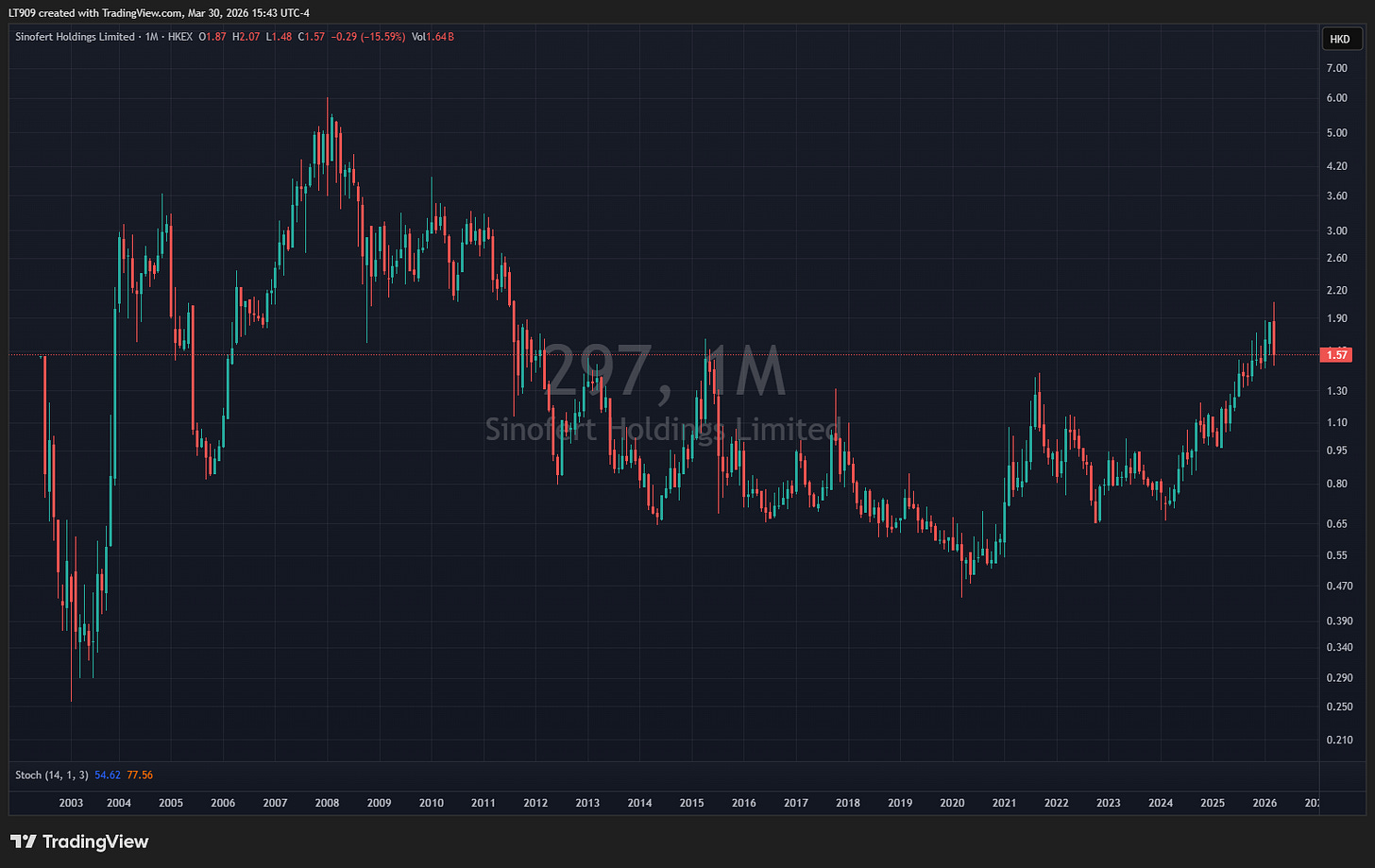
Task: Click the volume reading Vol 1.64 B
Action: tap(433, 37)
